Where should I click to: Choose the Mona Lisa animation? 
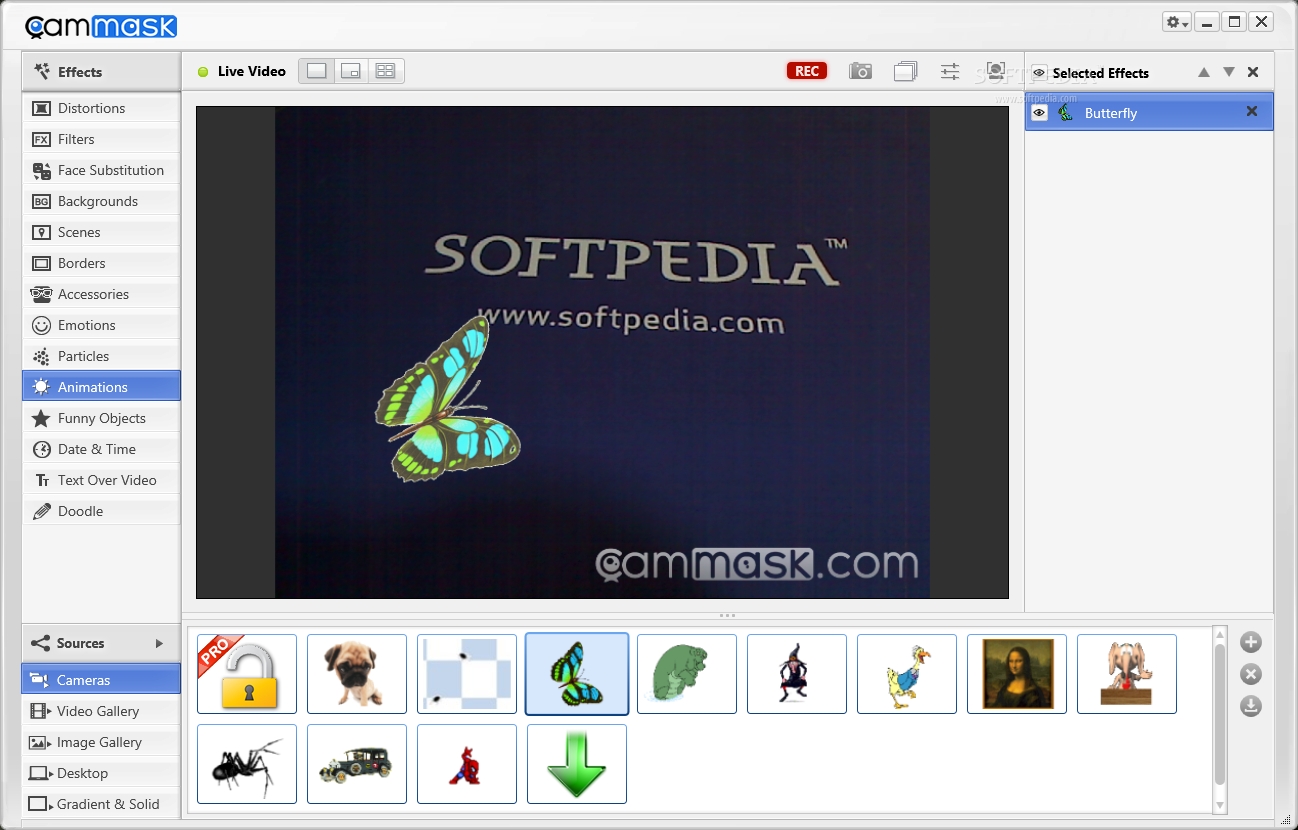pos(1017,674)
